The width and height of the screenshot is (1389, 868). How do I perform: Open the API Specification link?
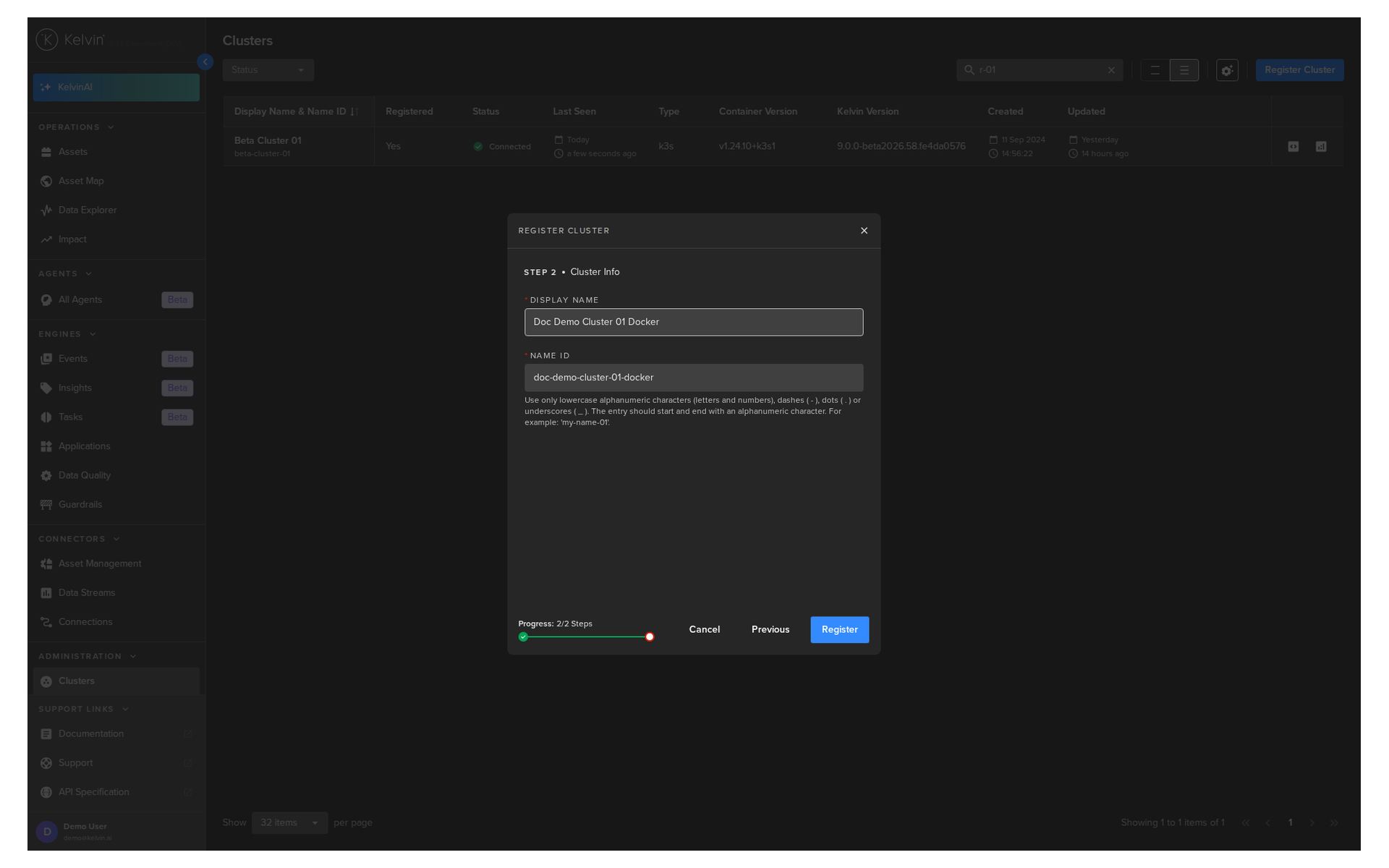(x=116, y=792)
